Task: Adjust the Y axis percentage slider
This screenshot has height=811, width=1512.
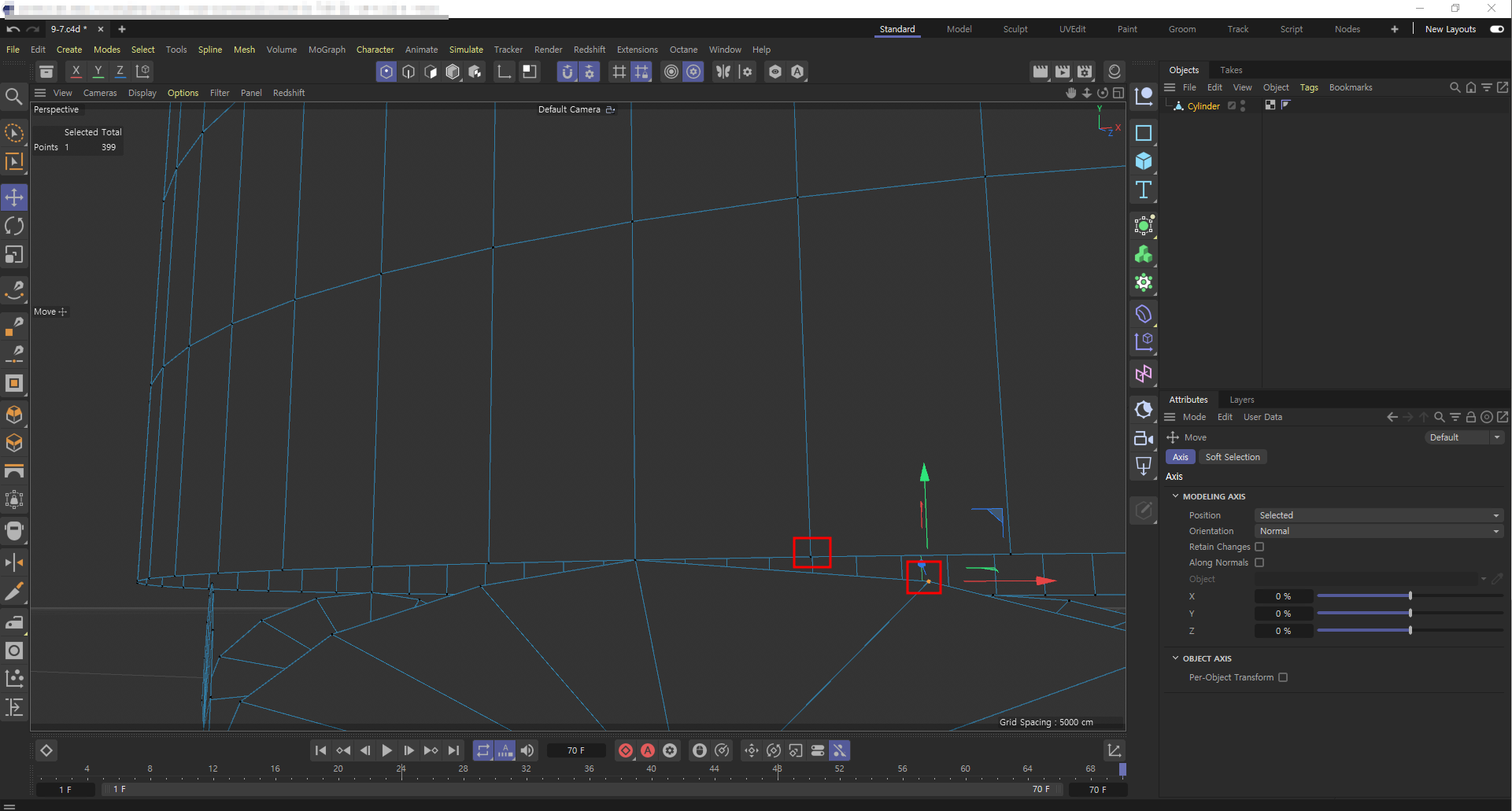Action: [x=1410, y=614]
